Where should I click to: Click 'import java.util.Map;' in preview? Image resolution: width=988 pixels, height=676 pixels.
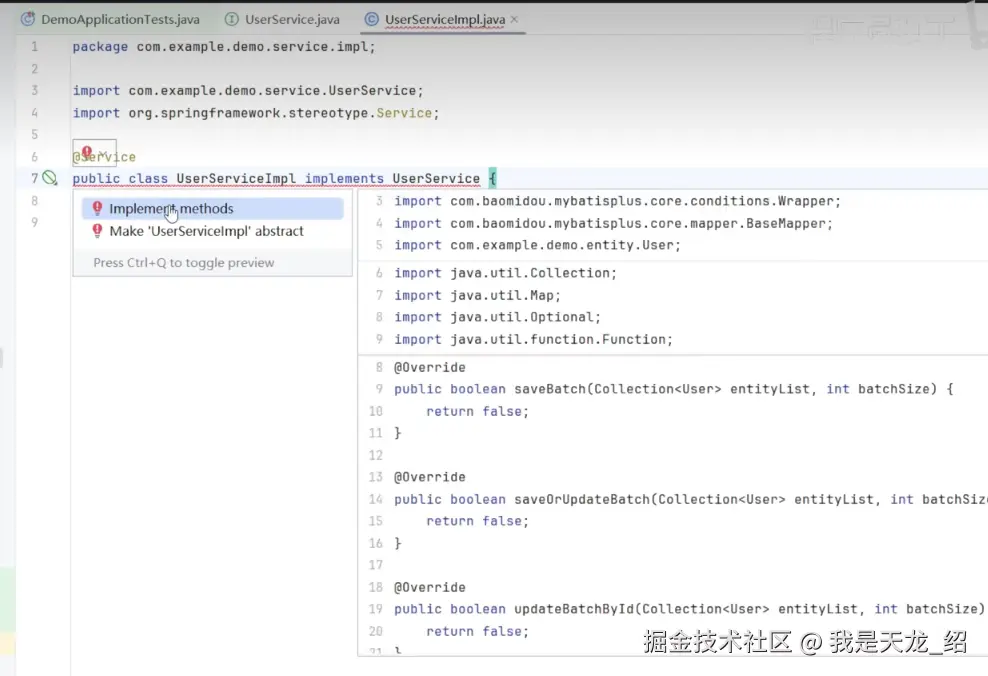click(x=478, y=295)
